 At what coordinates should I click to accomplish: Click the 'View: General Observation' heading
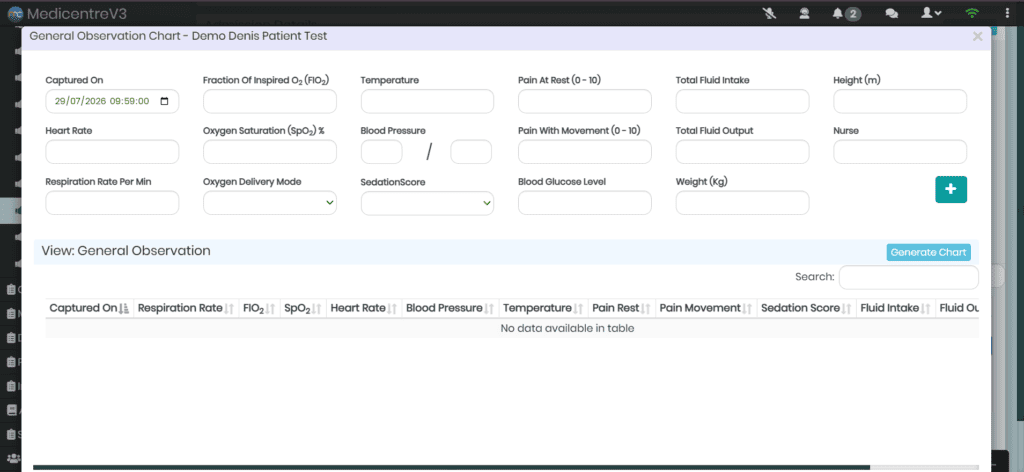tap(126, 251)
